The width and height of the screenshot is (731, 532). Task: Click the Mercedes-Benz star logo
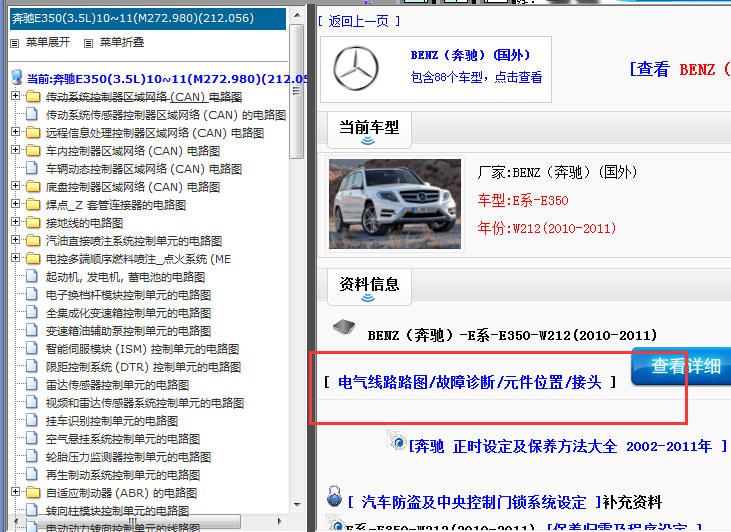356,69
